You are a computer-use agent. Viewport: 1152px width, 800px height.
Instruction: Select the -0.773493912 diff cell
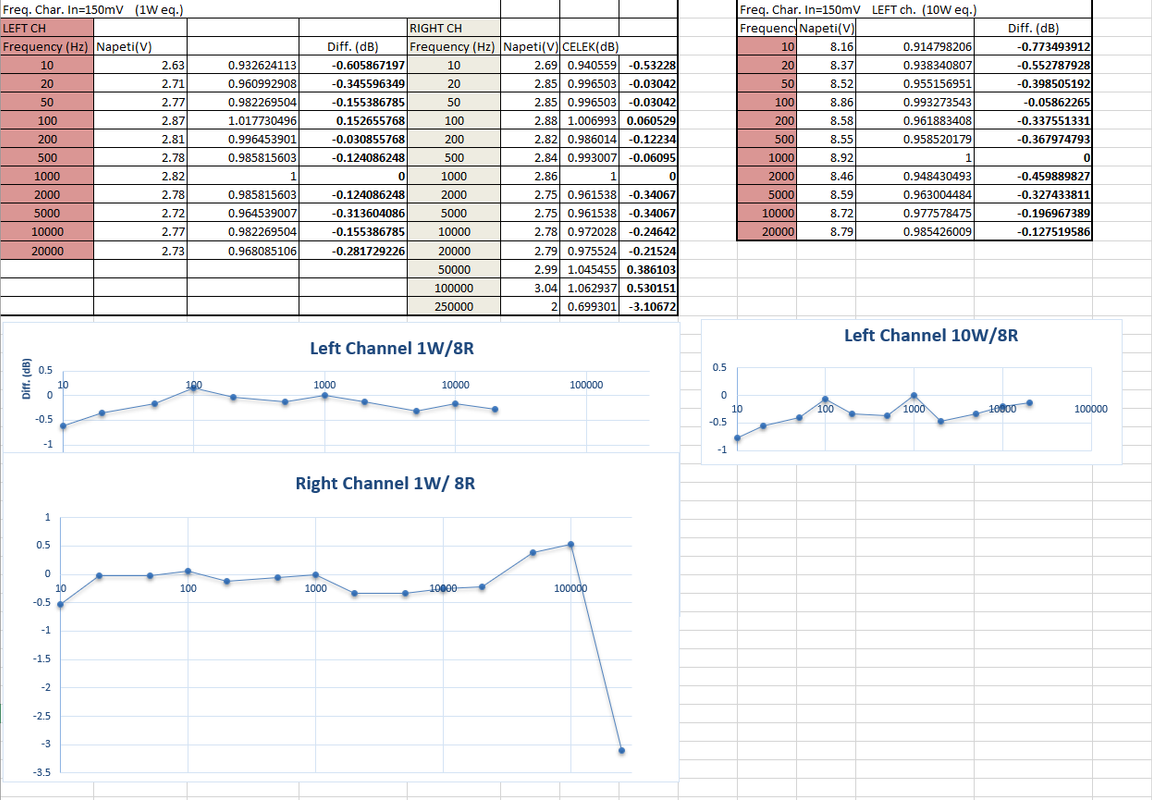tap(1033, 47)
